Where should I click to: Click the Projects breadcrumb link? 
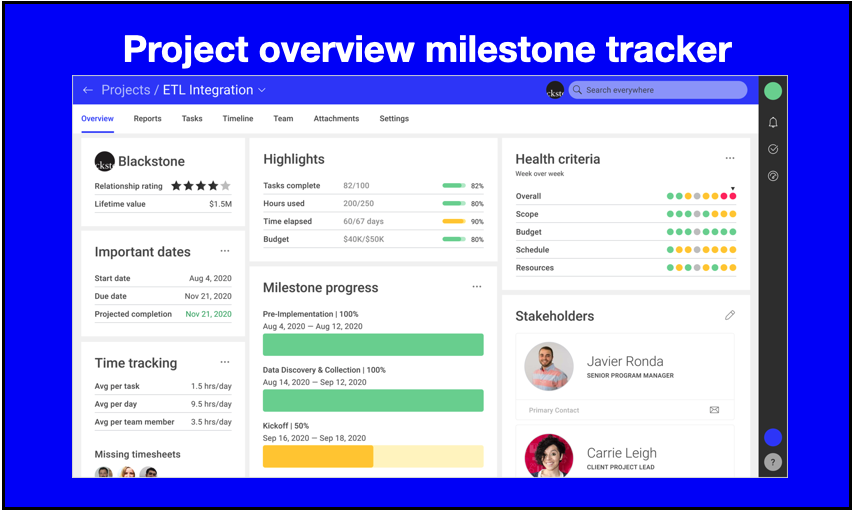coord(126,90)
